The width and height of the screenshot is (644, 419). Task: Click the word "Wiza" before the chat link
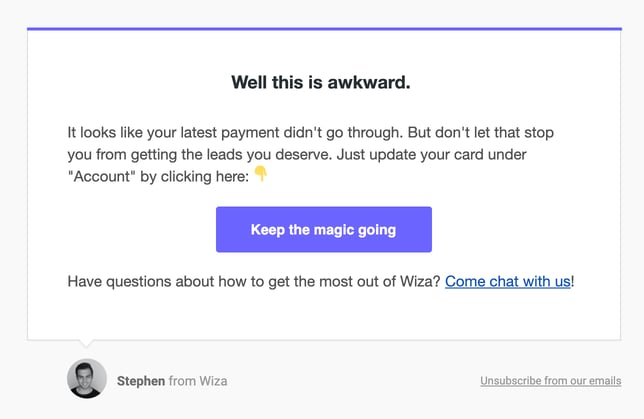click(420, 282)
